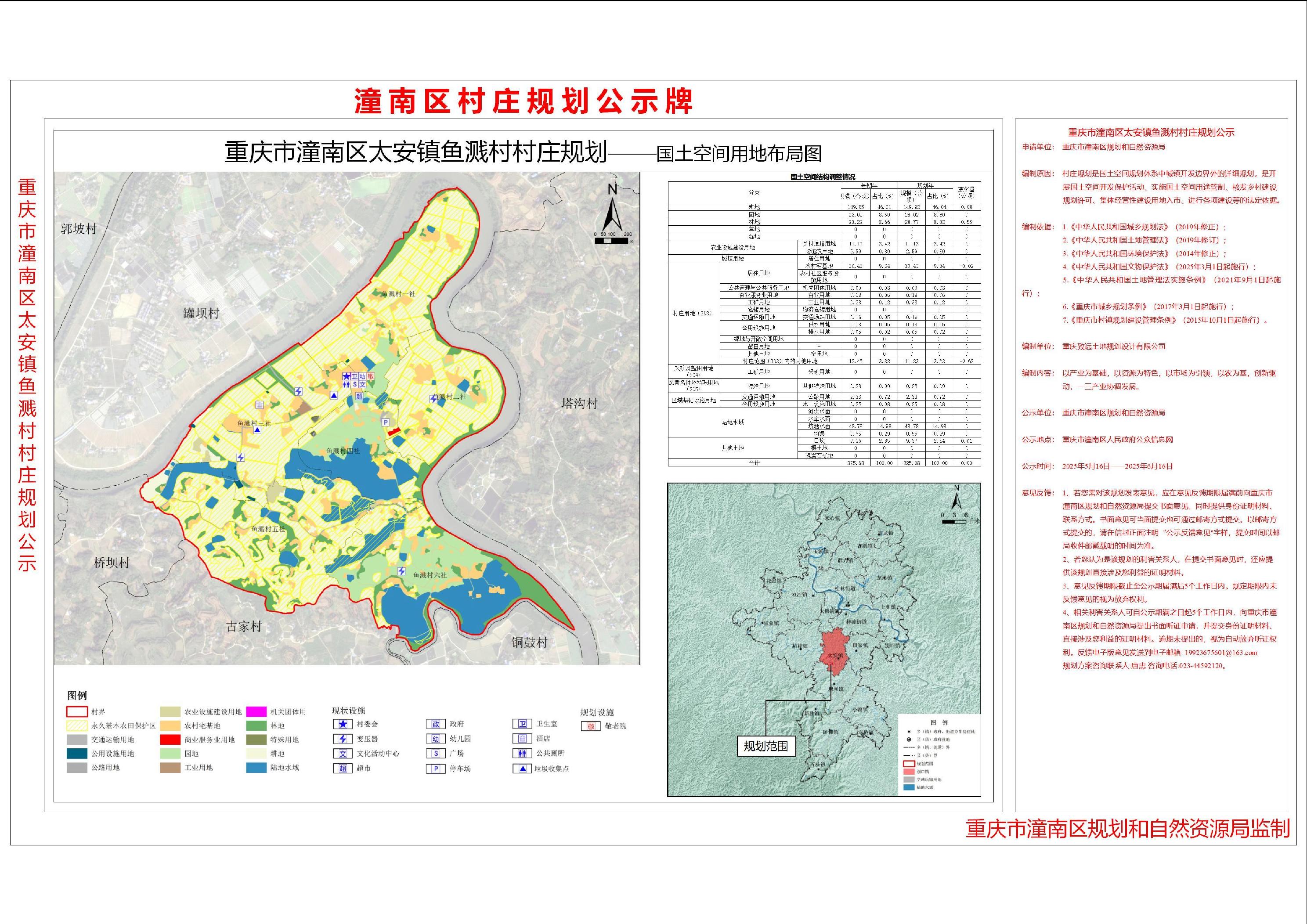The image size is (1307, 924).
Task: Select the transformer marker beside 鱼溅村二社 label
Action: [434, 398]
